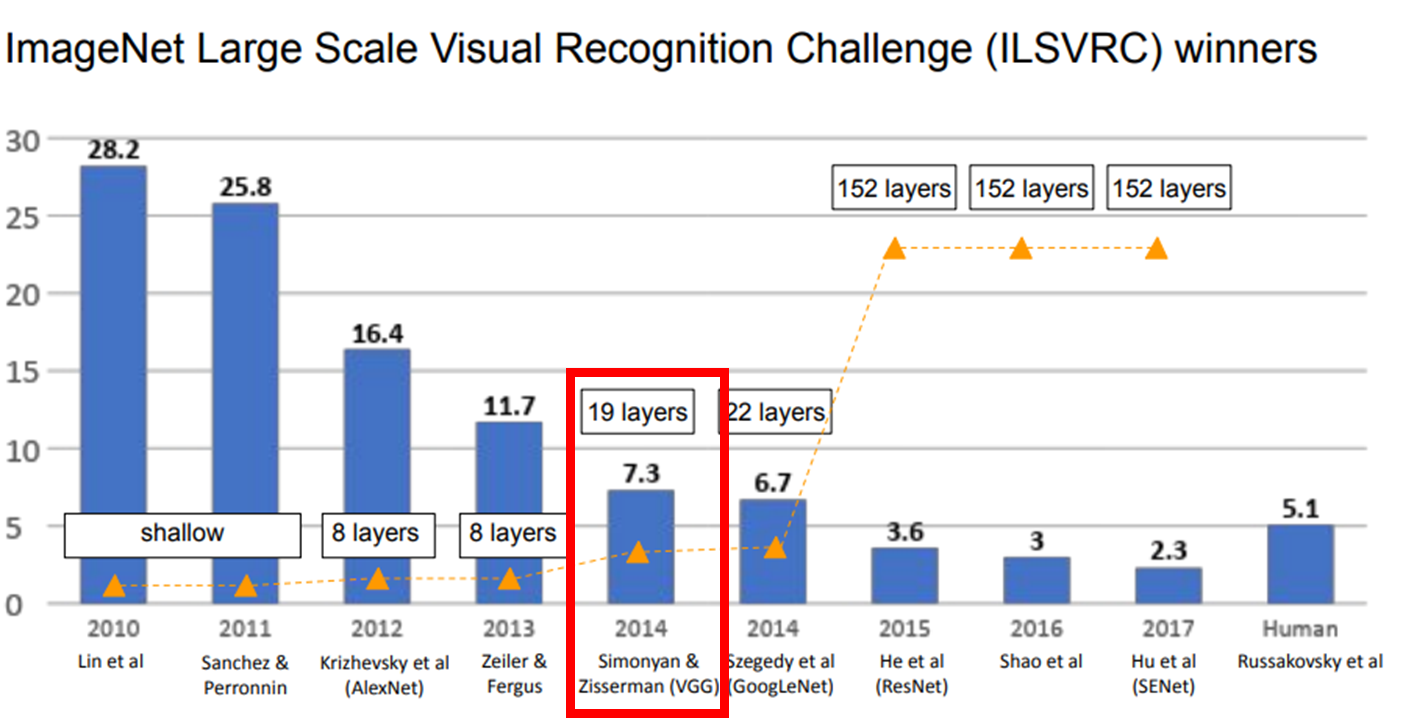Select the VGG blue bar
This screenshot has height=718, width=1403.
point(641,546)
